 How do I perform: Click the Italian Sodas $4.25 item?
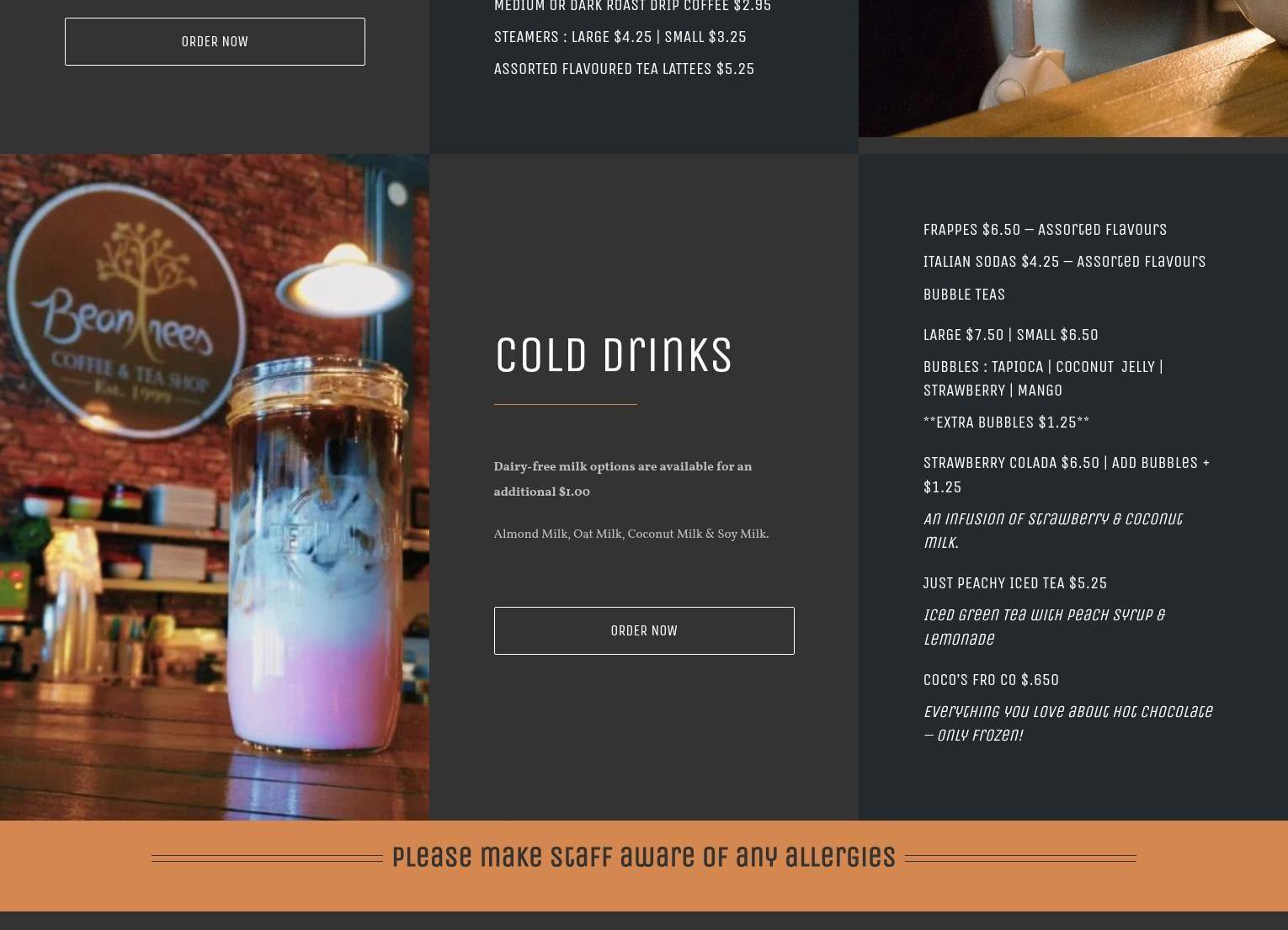(1064, 261)
